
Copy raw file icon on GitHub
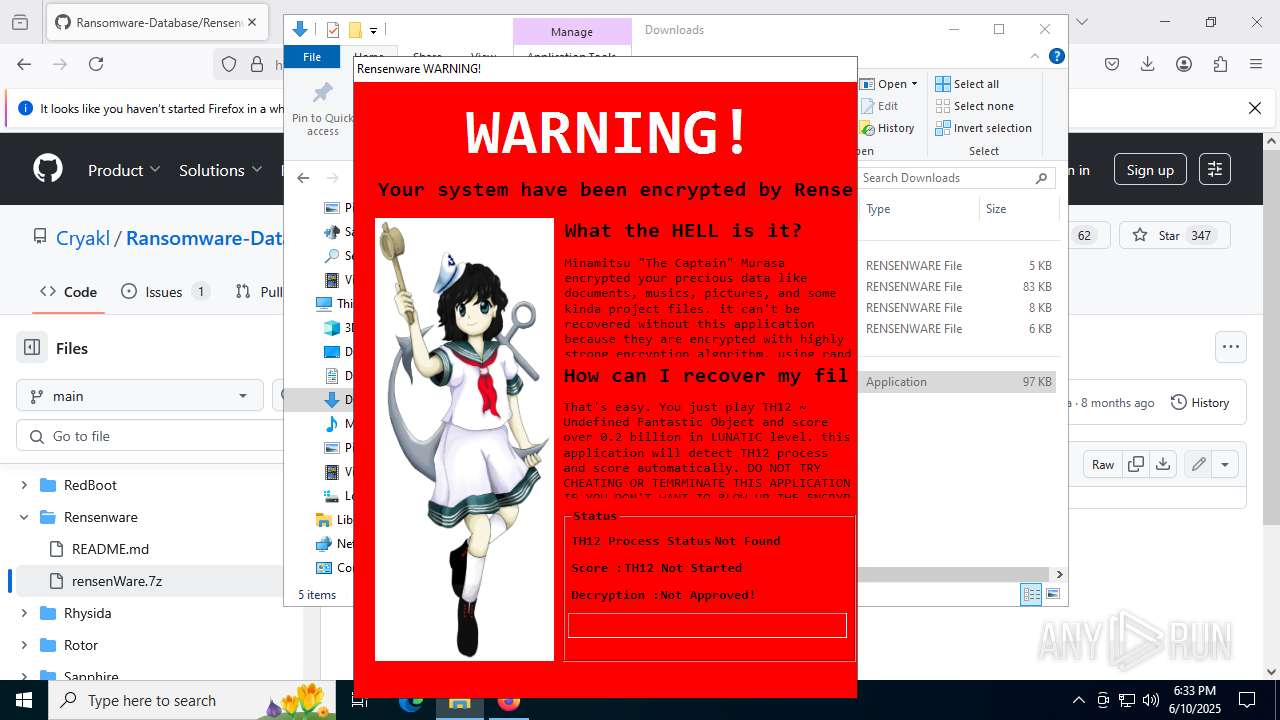pyautogui.click(x=1136, y=464)
